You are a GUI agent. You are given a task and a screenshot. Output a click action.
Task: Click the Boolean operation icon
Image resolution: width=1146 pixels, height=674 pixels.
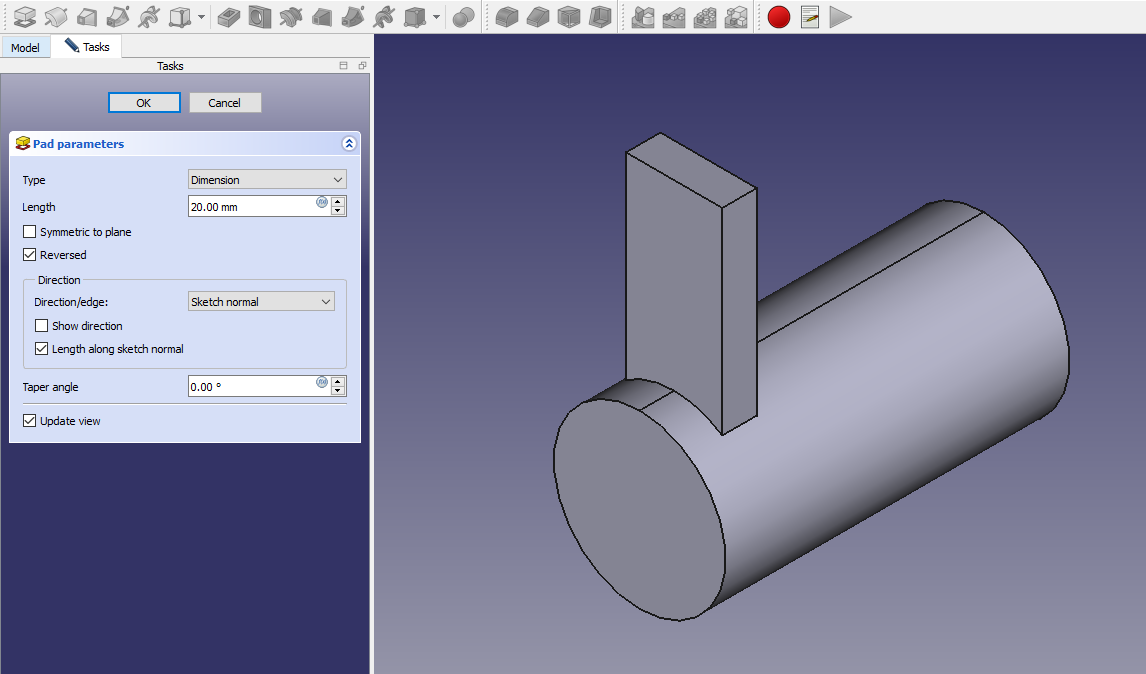[462, 17]
